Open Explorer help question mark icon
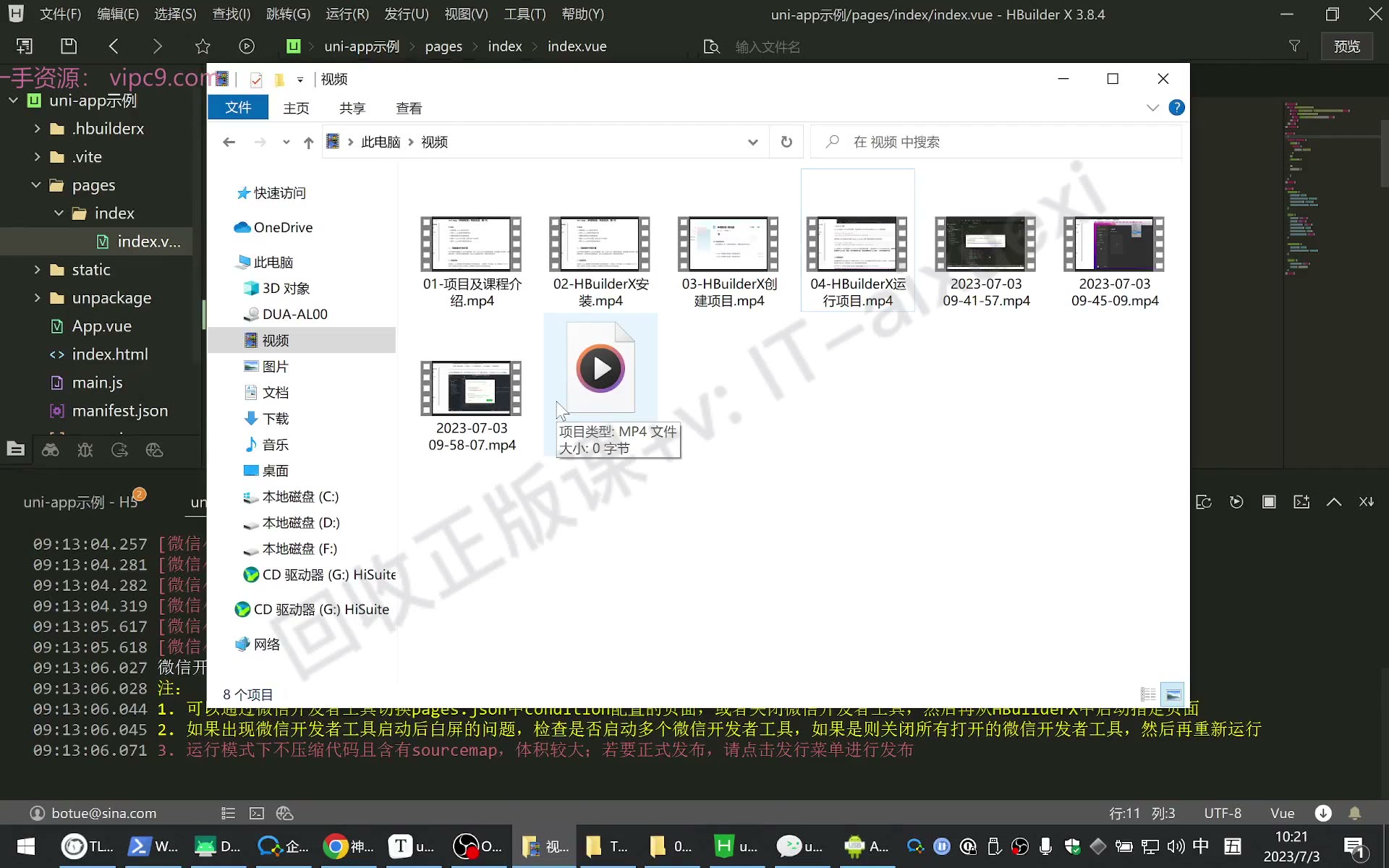1389x868 pixels. (x=1177, y=108)
